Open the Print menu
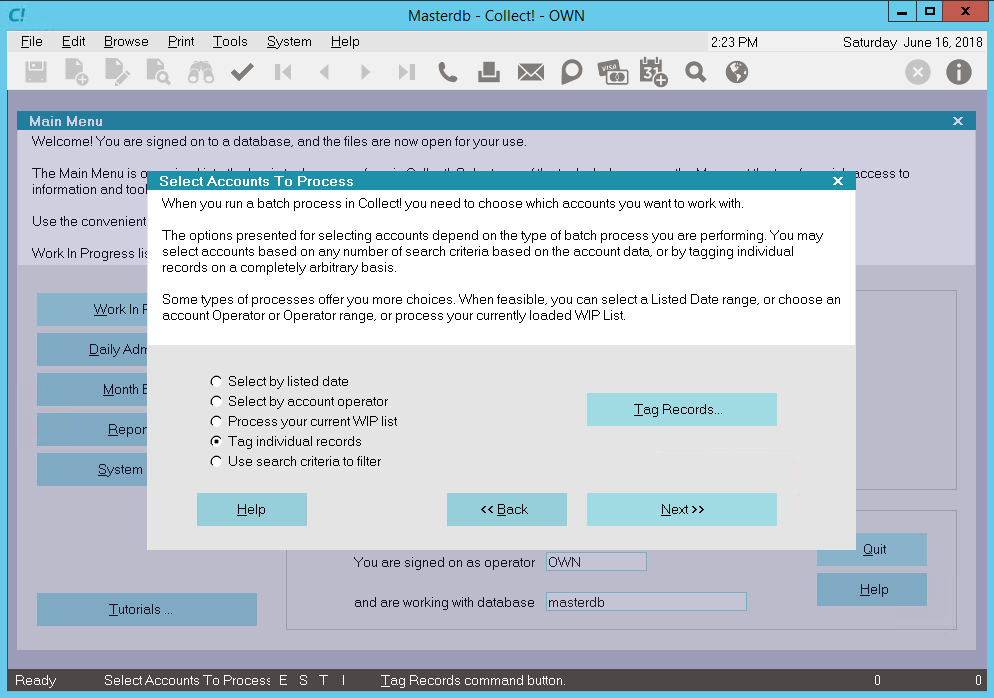The height and width of the screenshot is (698, 994). (x=181, y=41)
